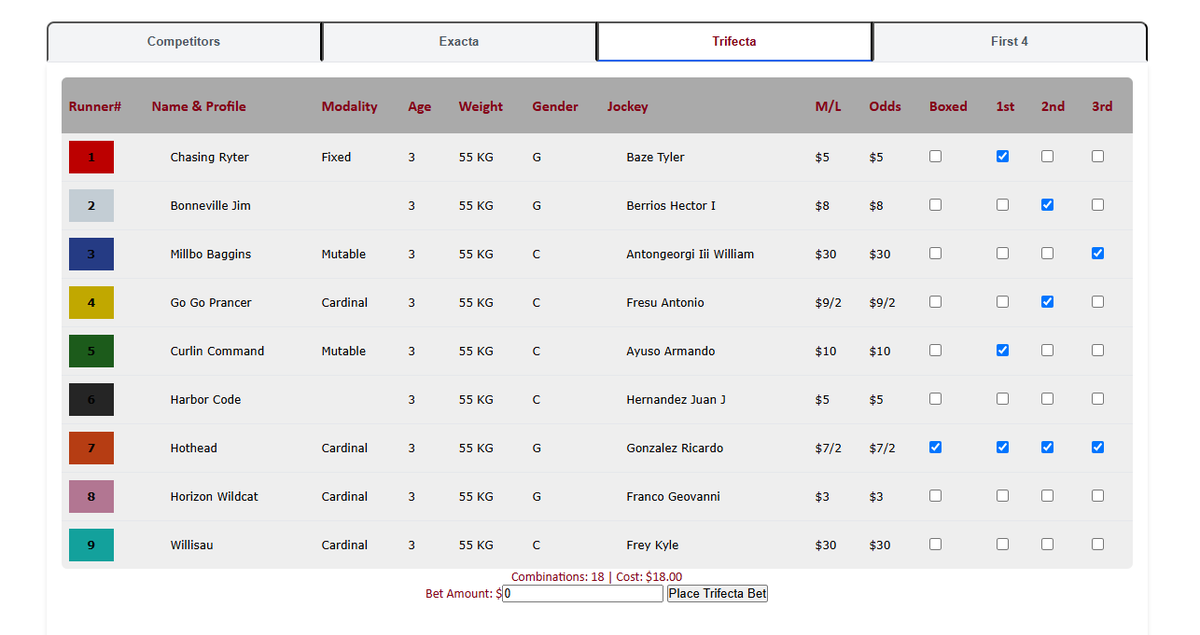This screenshot has height=635, width=1200.
Task: Click the Place Trifecta Bet button
Action: coord(717,594)
